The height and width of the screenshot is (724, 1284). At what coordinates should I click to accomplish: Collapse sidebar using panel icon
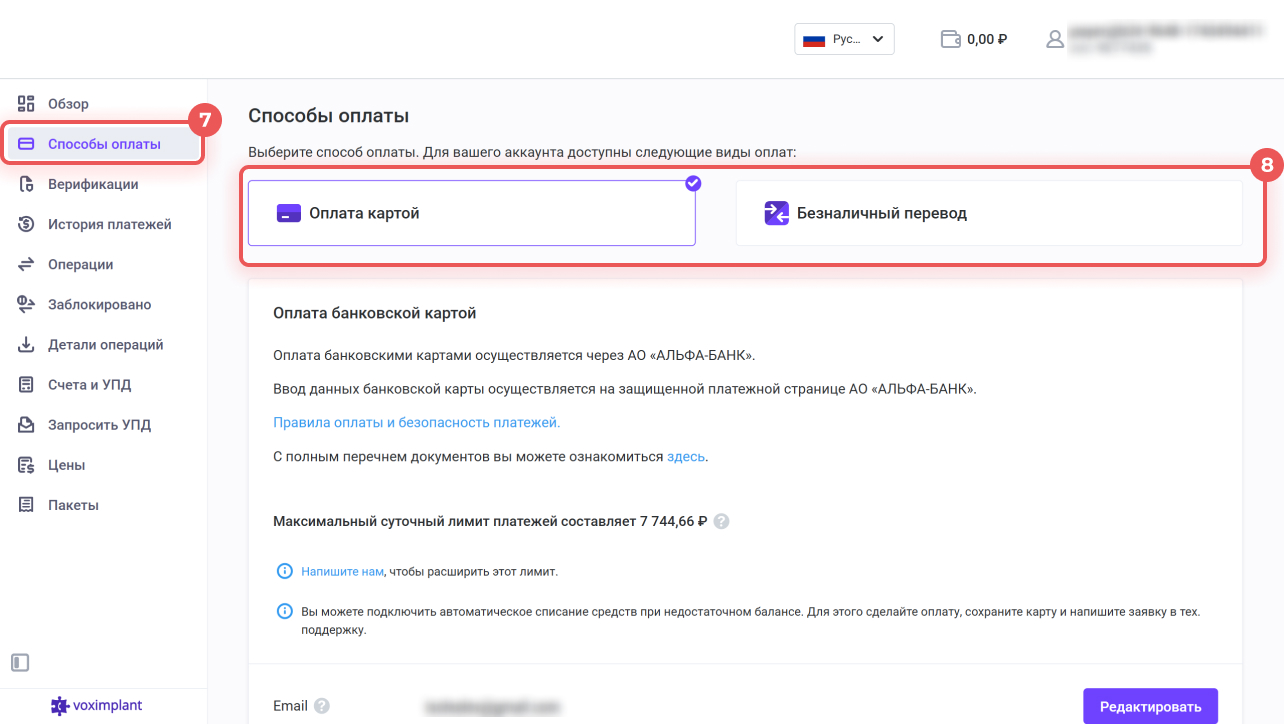(x=20, y=662)
